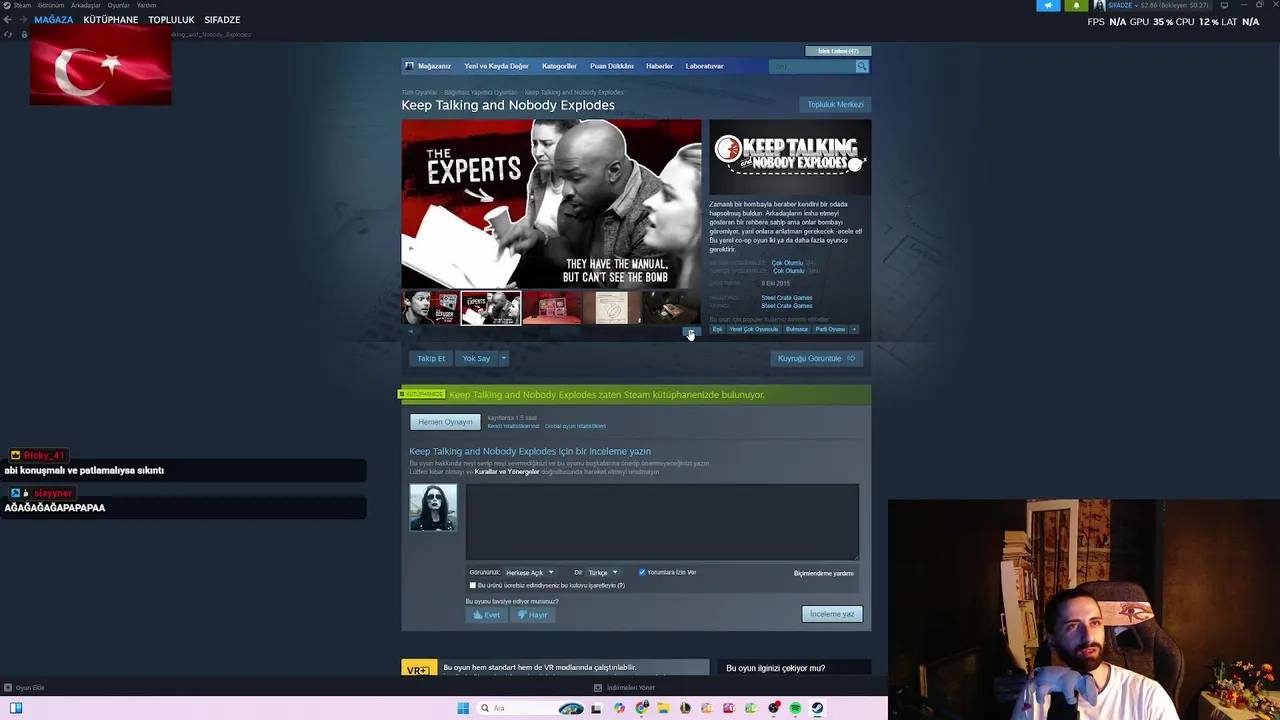This screenshot has width=1280, height=720.
Task: Open Google Chrome from the taskbar
Action: coord(641,708)
